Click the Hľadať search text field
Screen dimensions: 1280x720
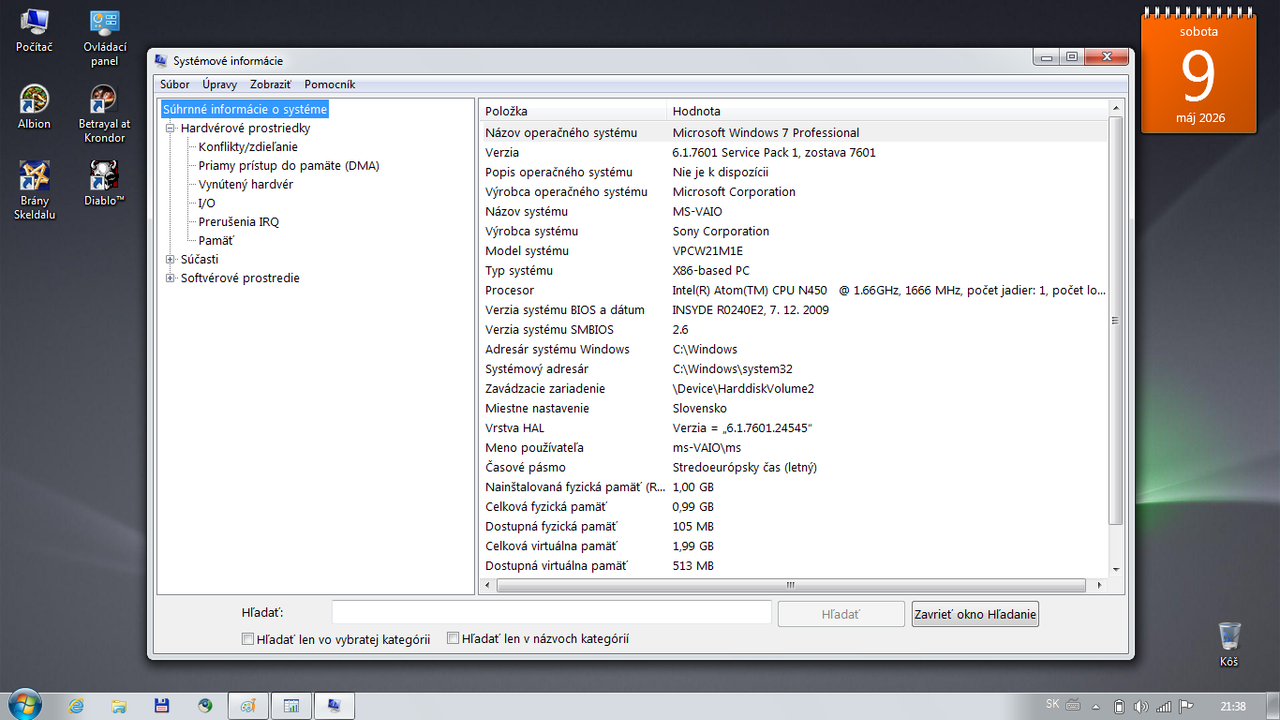tap(551, 613)
